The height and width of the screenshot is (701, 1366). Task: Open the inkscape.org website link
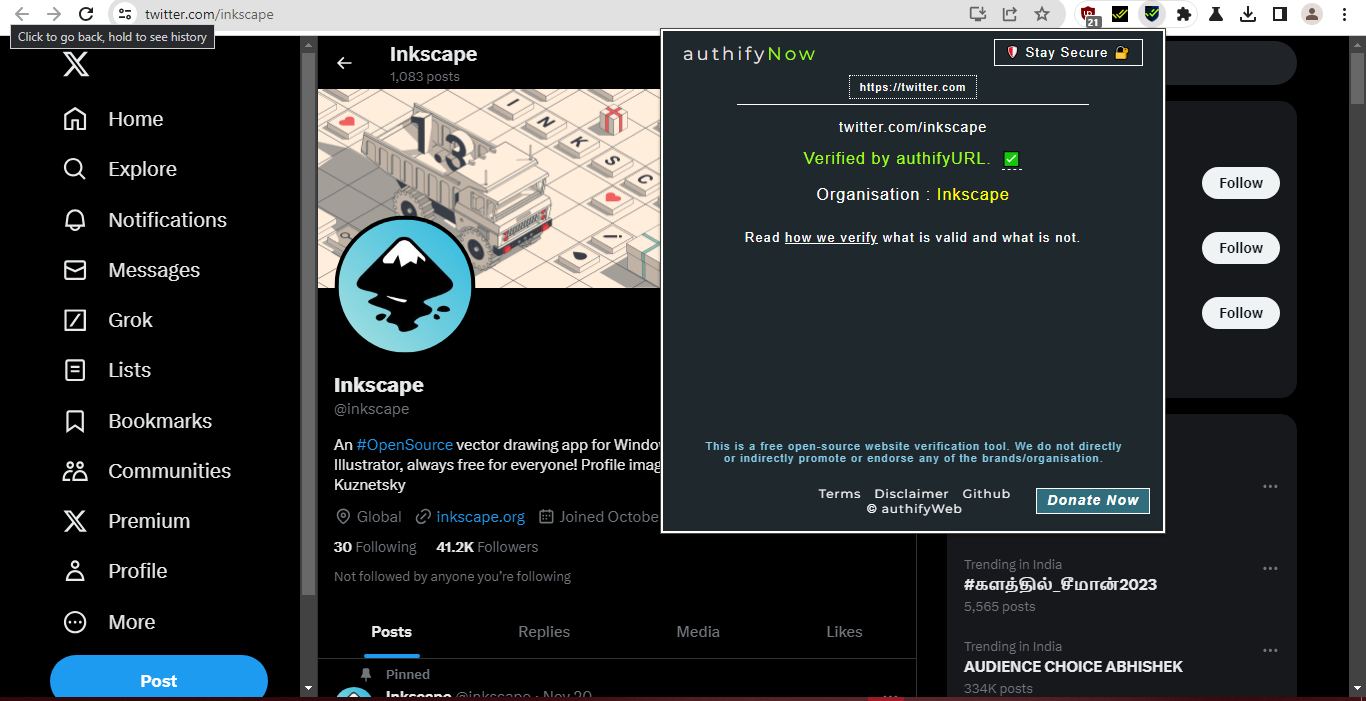[480, 517]
